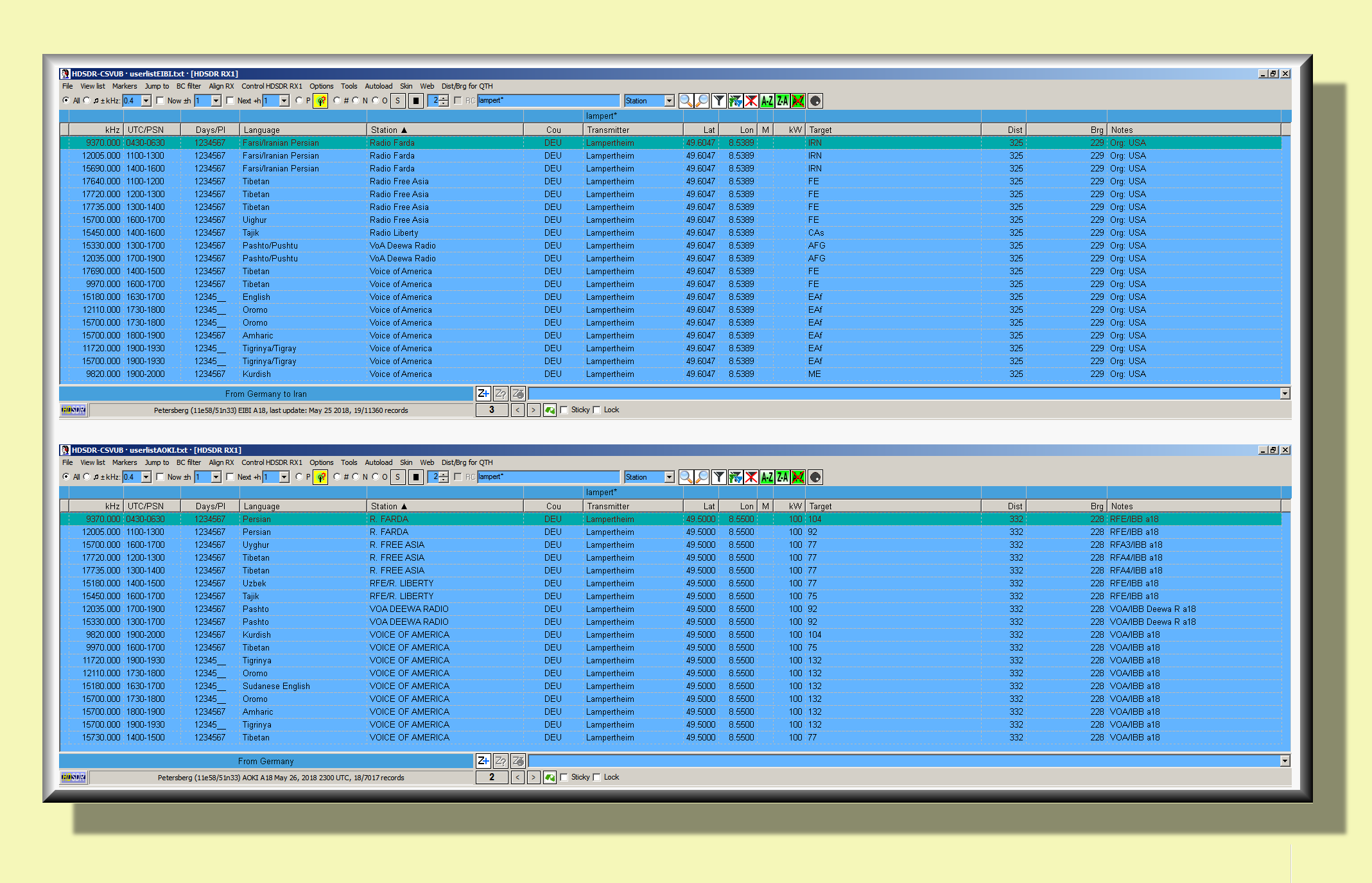
Task: Check the Sticky checkbox in the EIBI window
Action: click(564, 410)
